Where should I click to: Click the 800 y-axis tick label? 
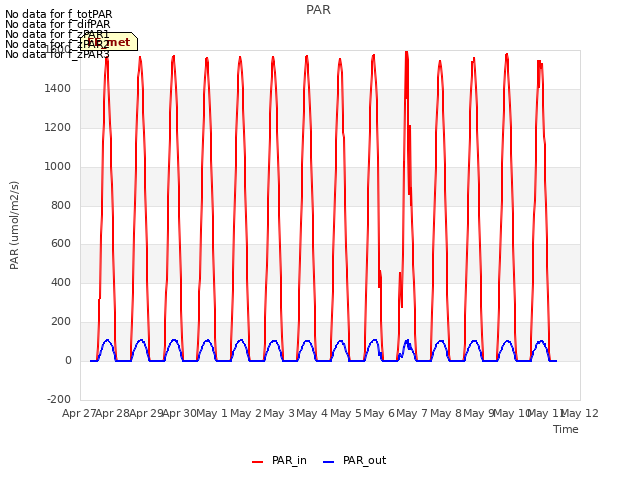pos(61,205)
